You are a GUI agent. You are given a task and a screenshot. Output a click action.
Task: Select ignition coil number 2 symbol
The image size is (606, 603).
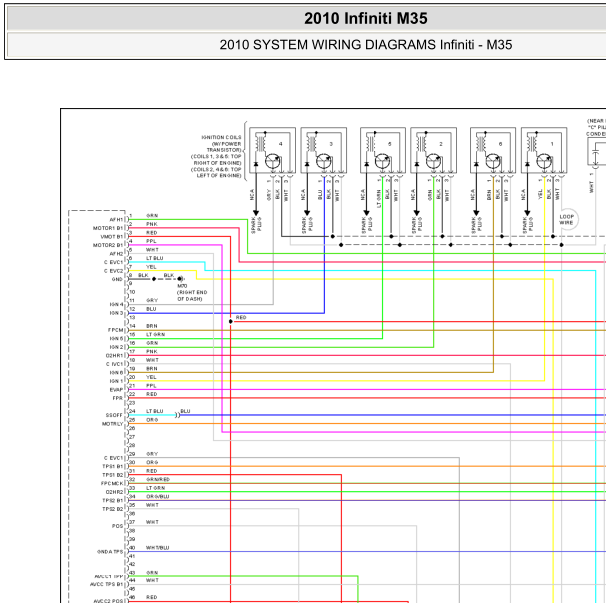[434, 150]
